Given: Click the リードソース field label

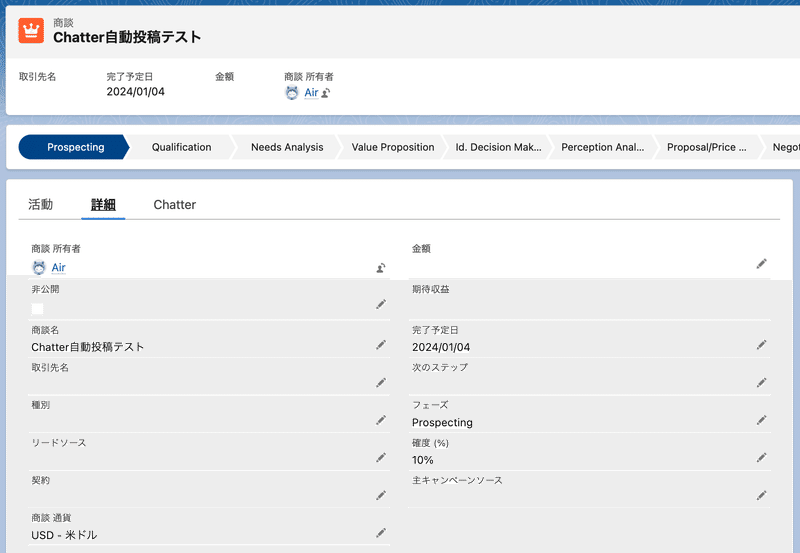Looking at the screenshot, I should click(x=59, y=443).
